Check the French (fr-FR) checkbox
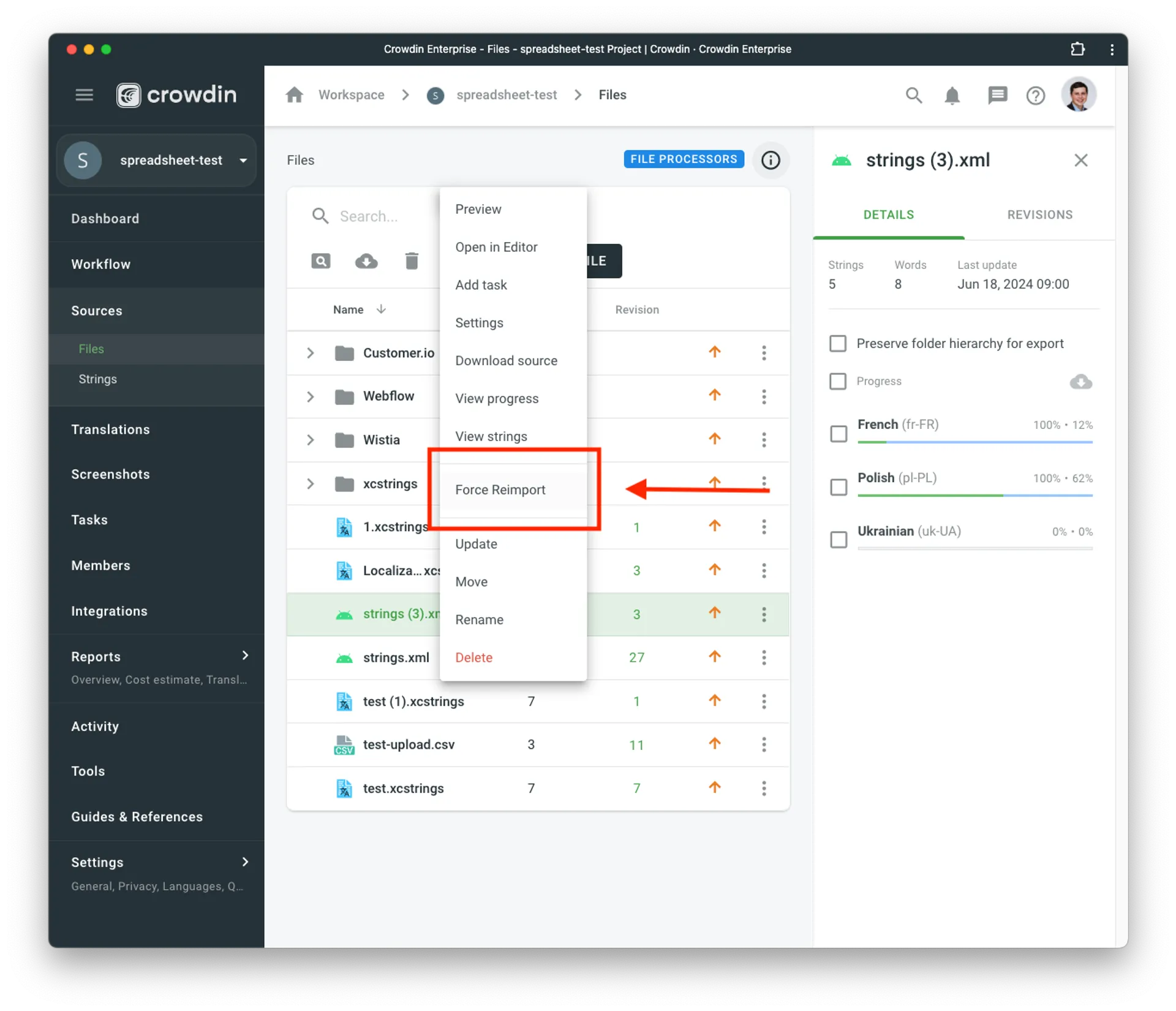 (838, 434)
